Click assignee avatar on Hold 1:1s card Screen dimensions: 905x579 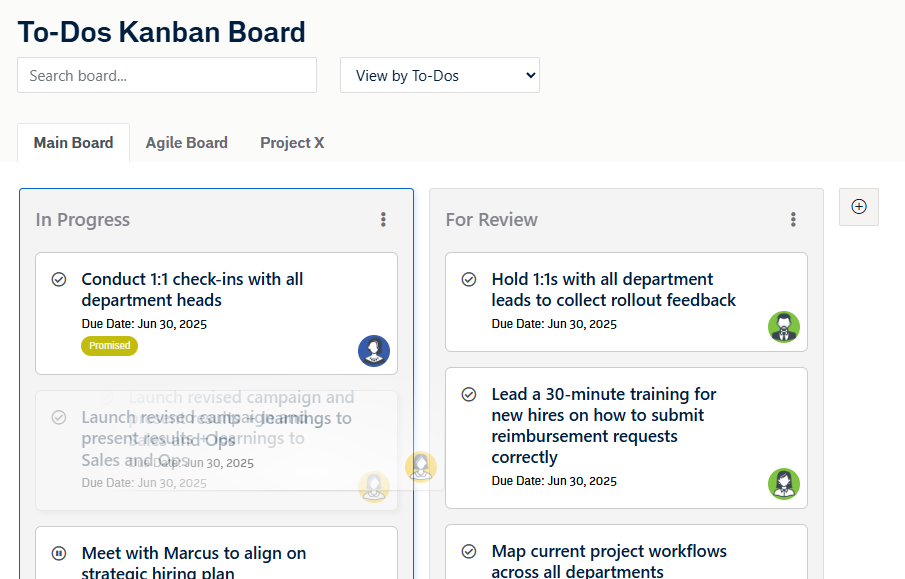click(784, 327)
